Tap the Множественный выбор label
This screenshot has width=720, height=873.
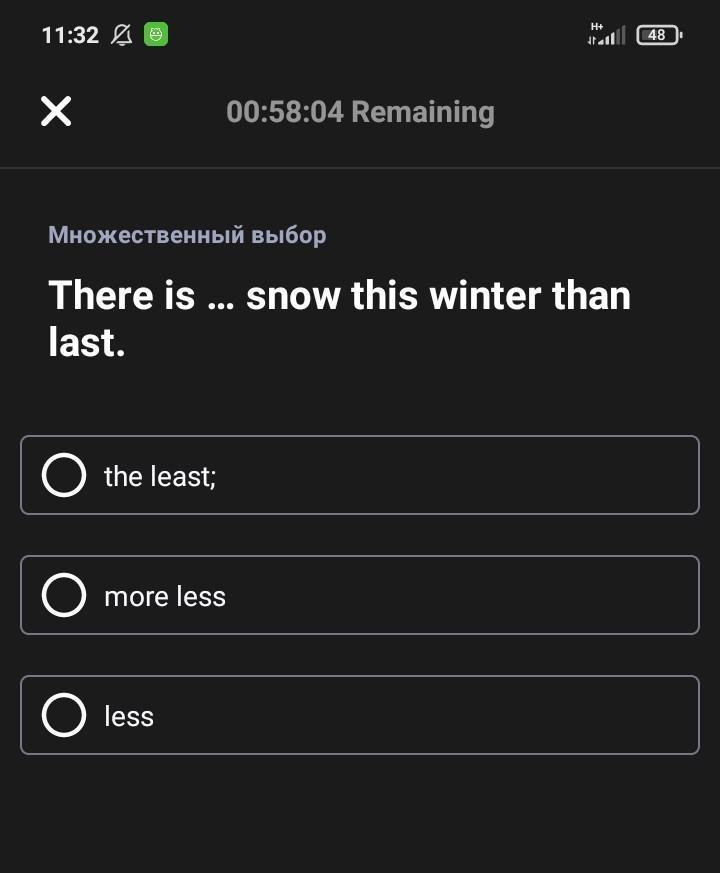point(187,235)
